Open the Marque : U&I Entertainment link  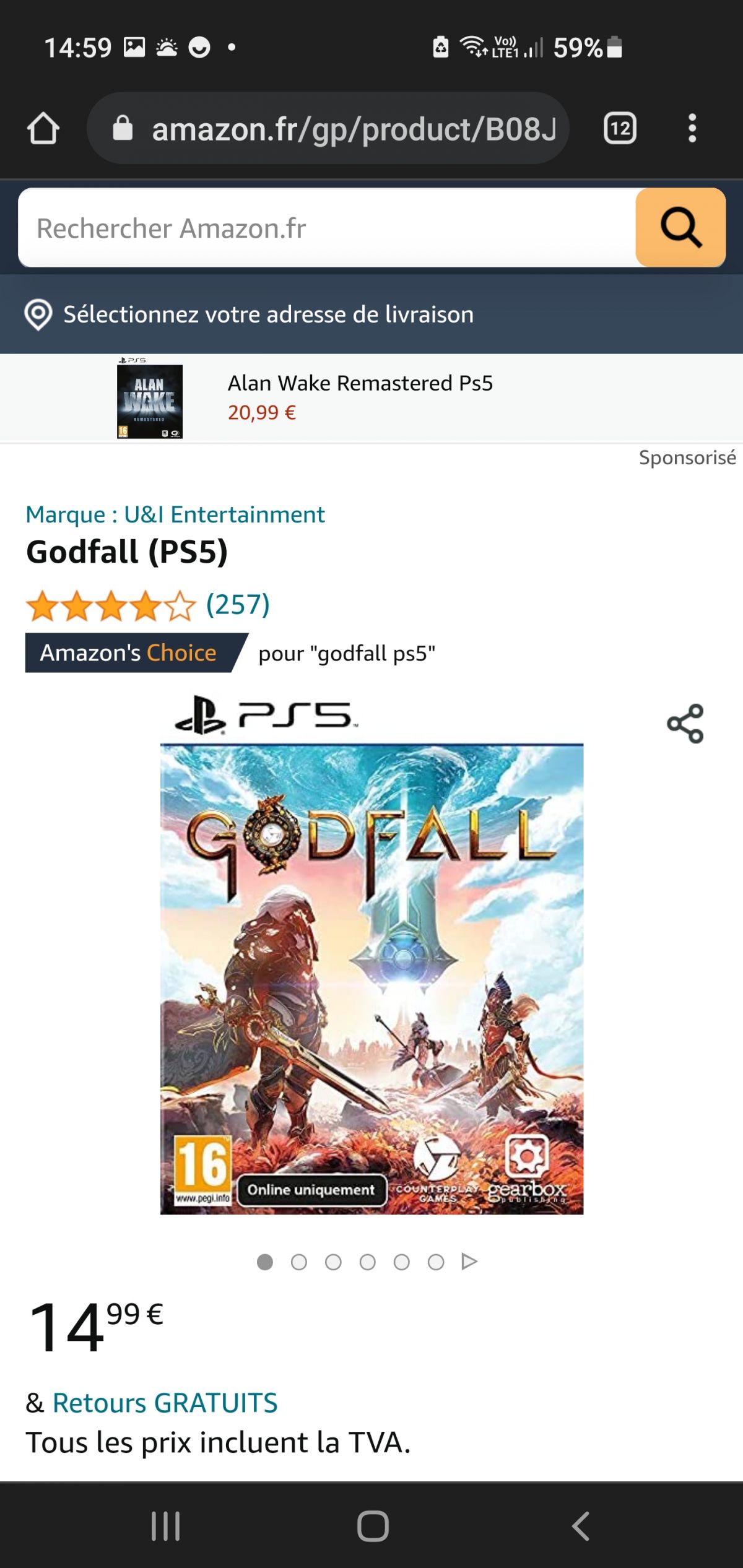175,514
